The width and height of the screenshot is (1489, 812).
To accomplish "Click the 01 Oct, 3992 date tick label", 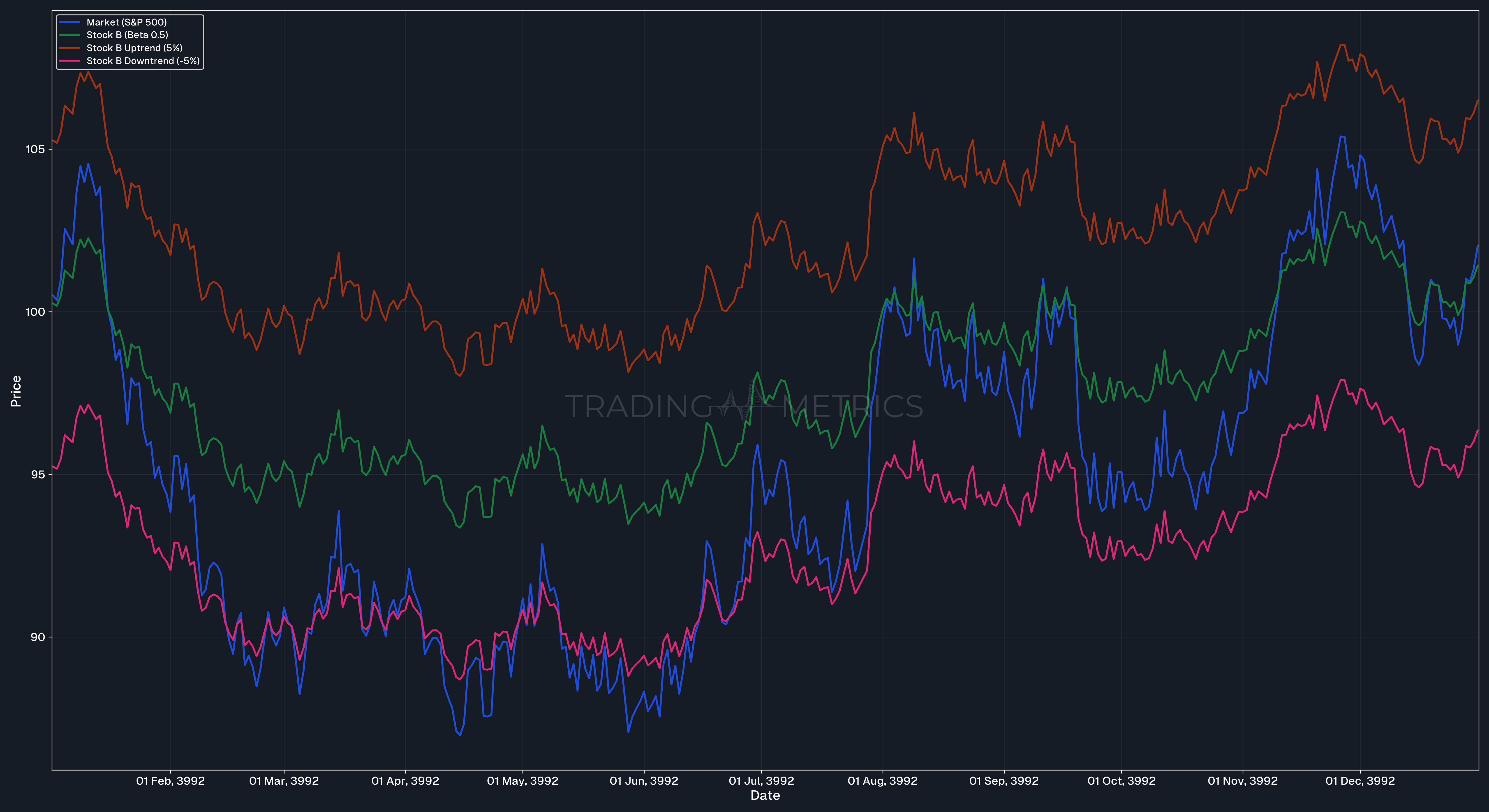I will (x=1121, y=781).
